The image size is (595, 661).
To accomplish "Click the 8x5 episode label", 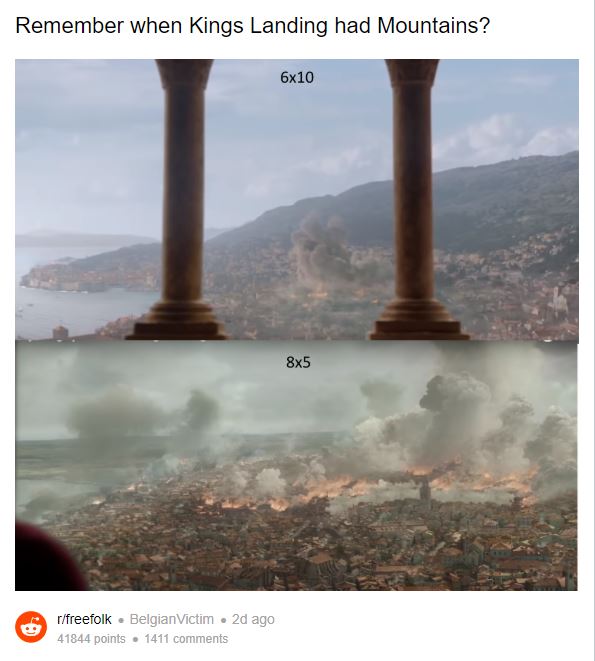I will pos(298,362).
